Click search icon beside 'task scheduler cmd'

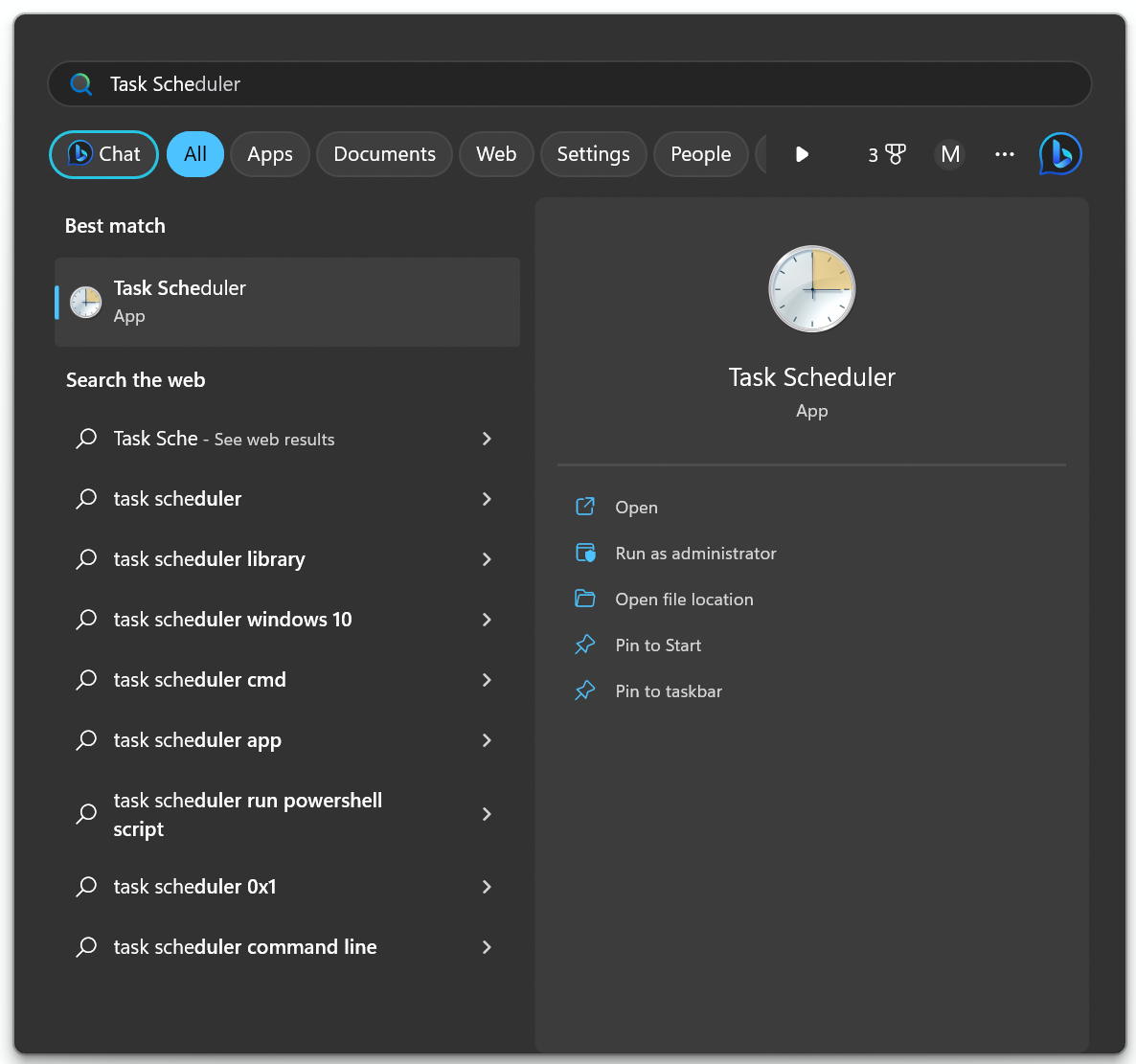[x=86, y=679]
